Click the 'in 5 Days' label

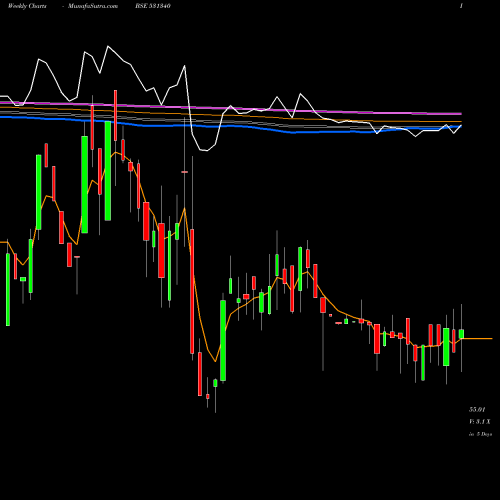point(480,434)
